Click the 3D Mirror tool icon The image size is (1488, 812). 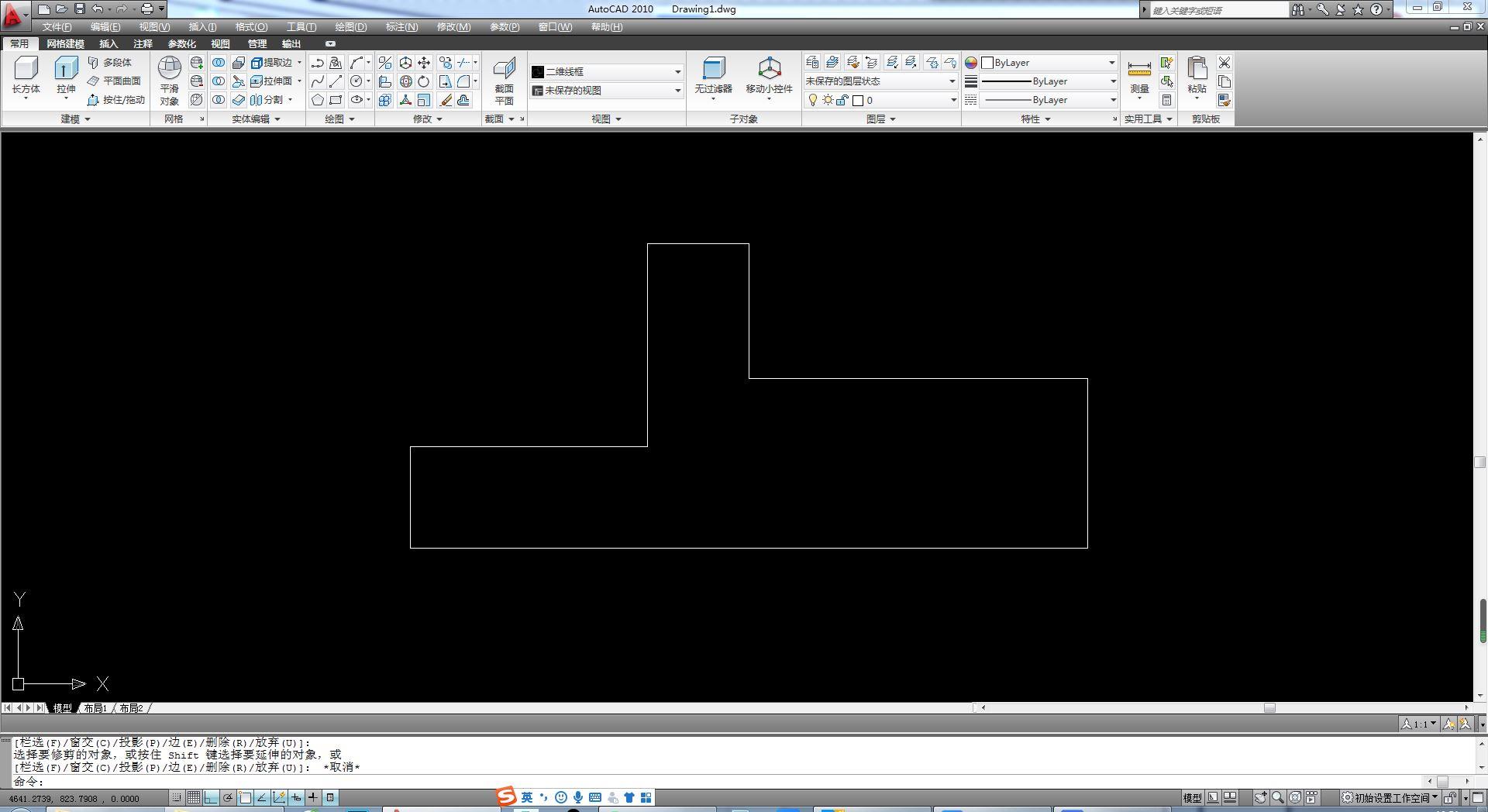[x=385, y=63]
